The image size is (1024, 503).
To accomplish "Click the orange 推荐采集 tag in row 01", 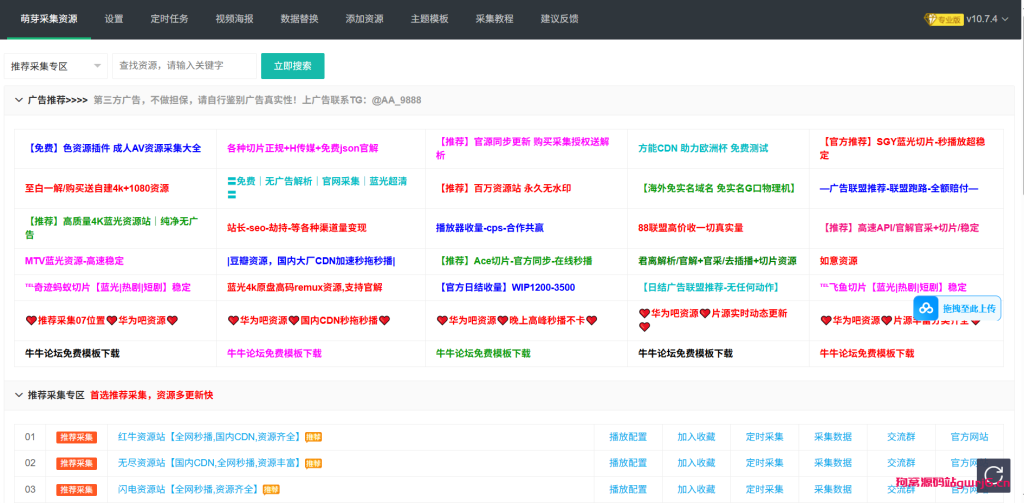I will click(76, 437).
